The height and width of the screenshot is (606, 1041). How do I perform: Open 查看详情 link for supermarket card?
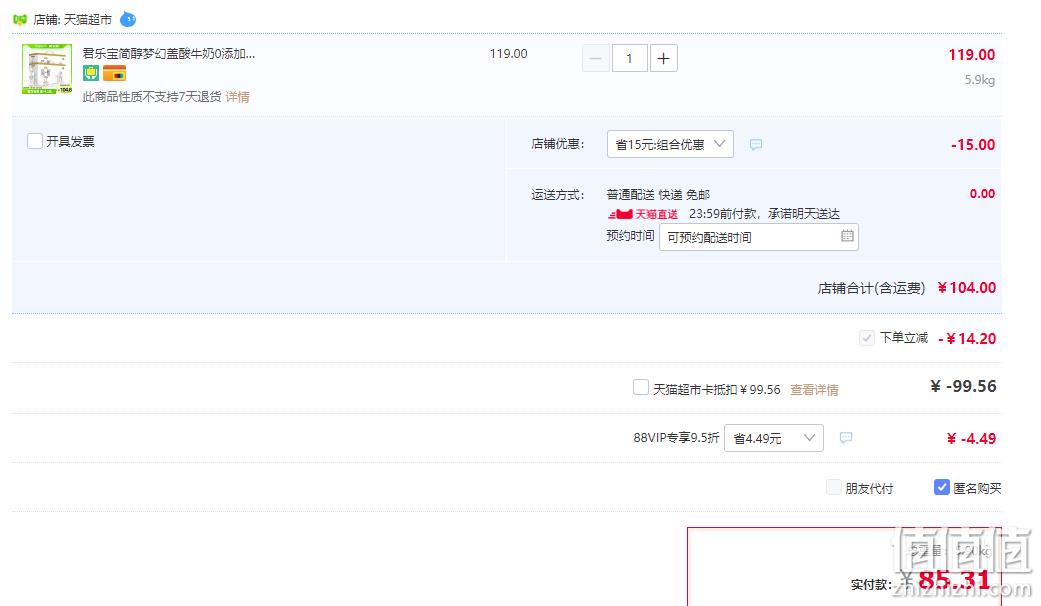(814, 390)
